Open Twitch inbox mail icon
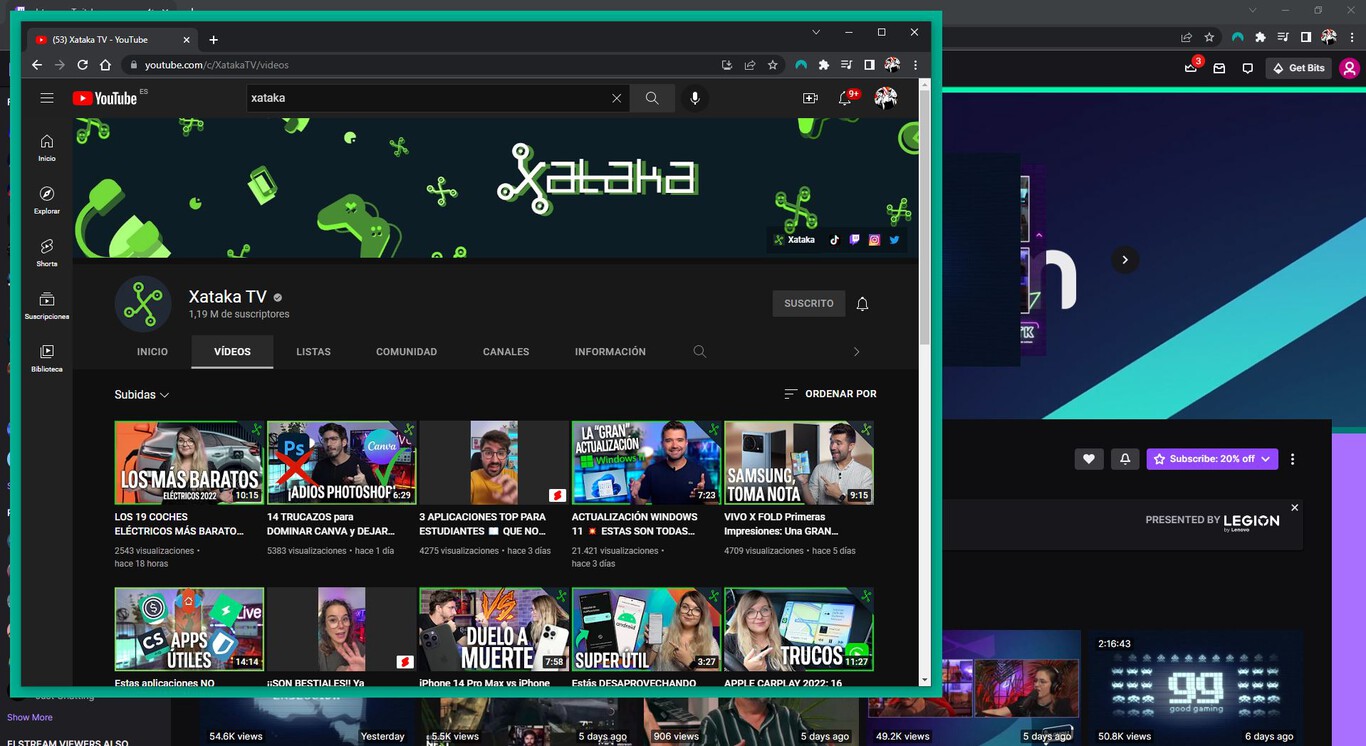The image size is (1366, 746). point(1219,68)
